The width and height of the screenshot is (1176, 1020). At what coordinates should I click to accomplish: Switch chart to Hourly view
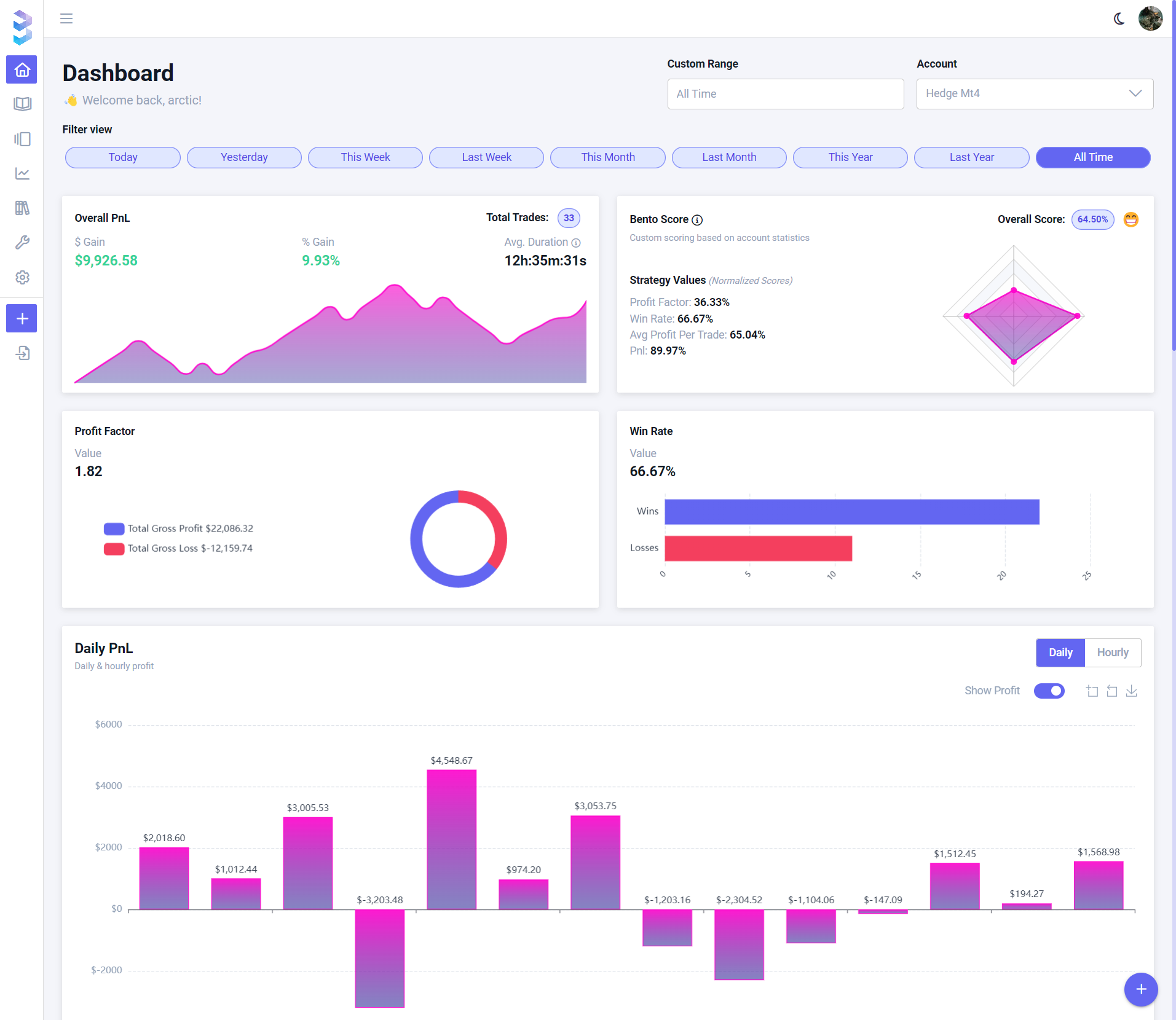pos(1112,653)
